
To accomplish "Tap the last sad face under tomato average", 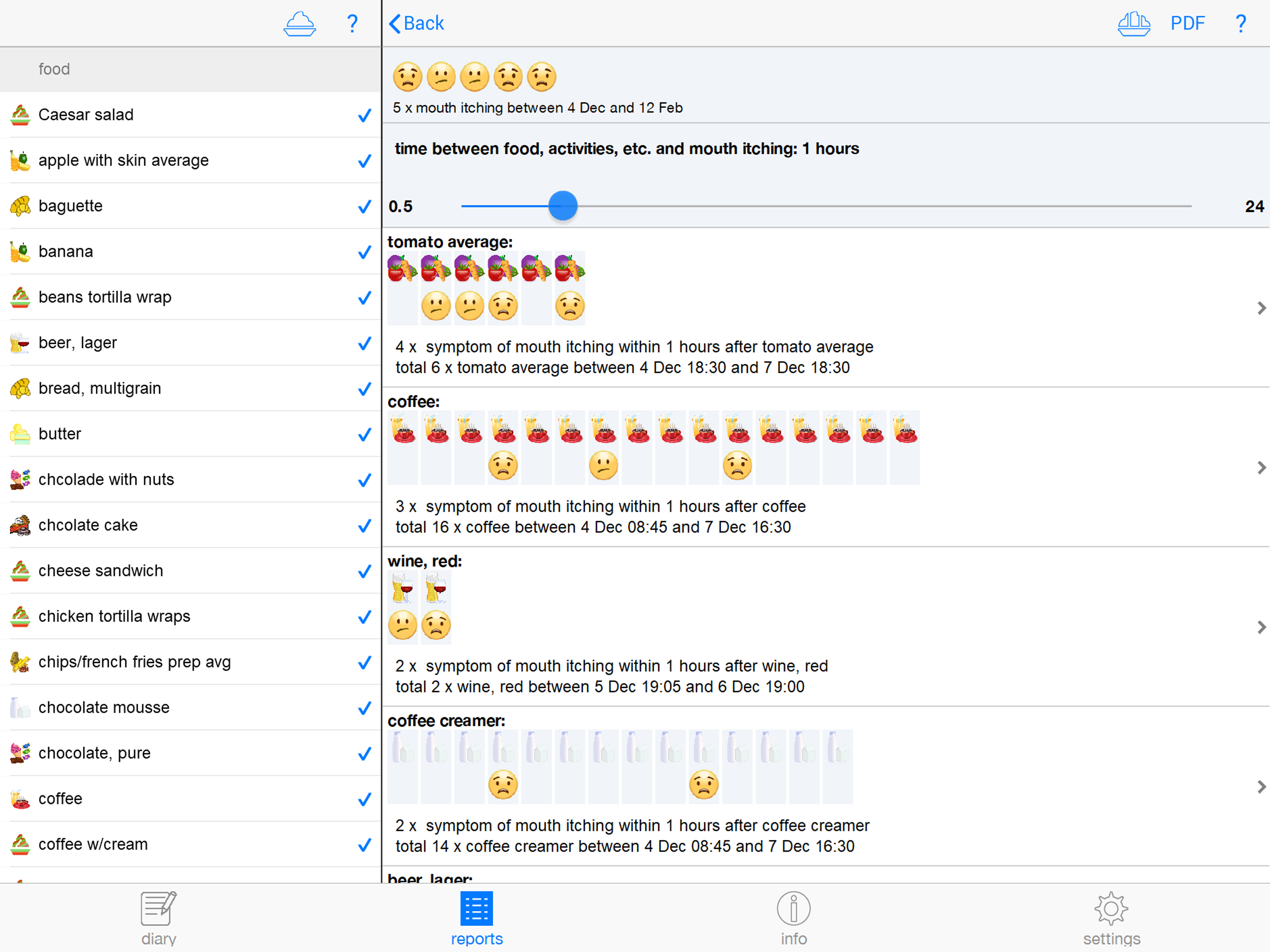I will point(569,306).
